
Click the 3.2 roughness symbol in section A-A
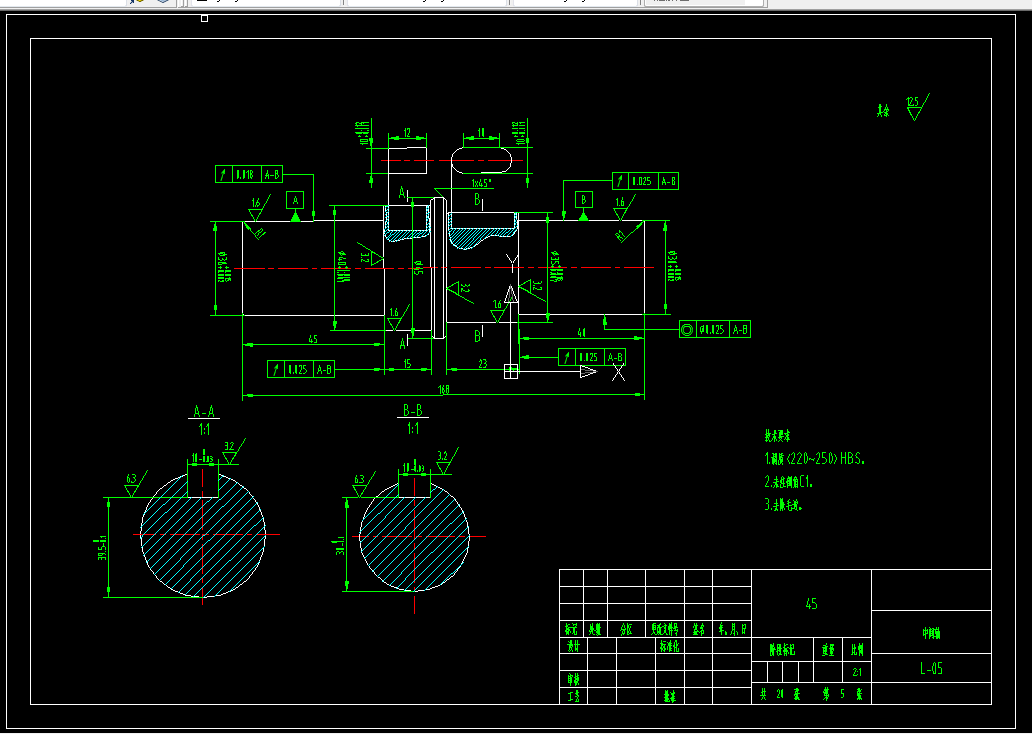pos(232,452)
